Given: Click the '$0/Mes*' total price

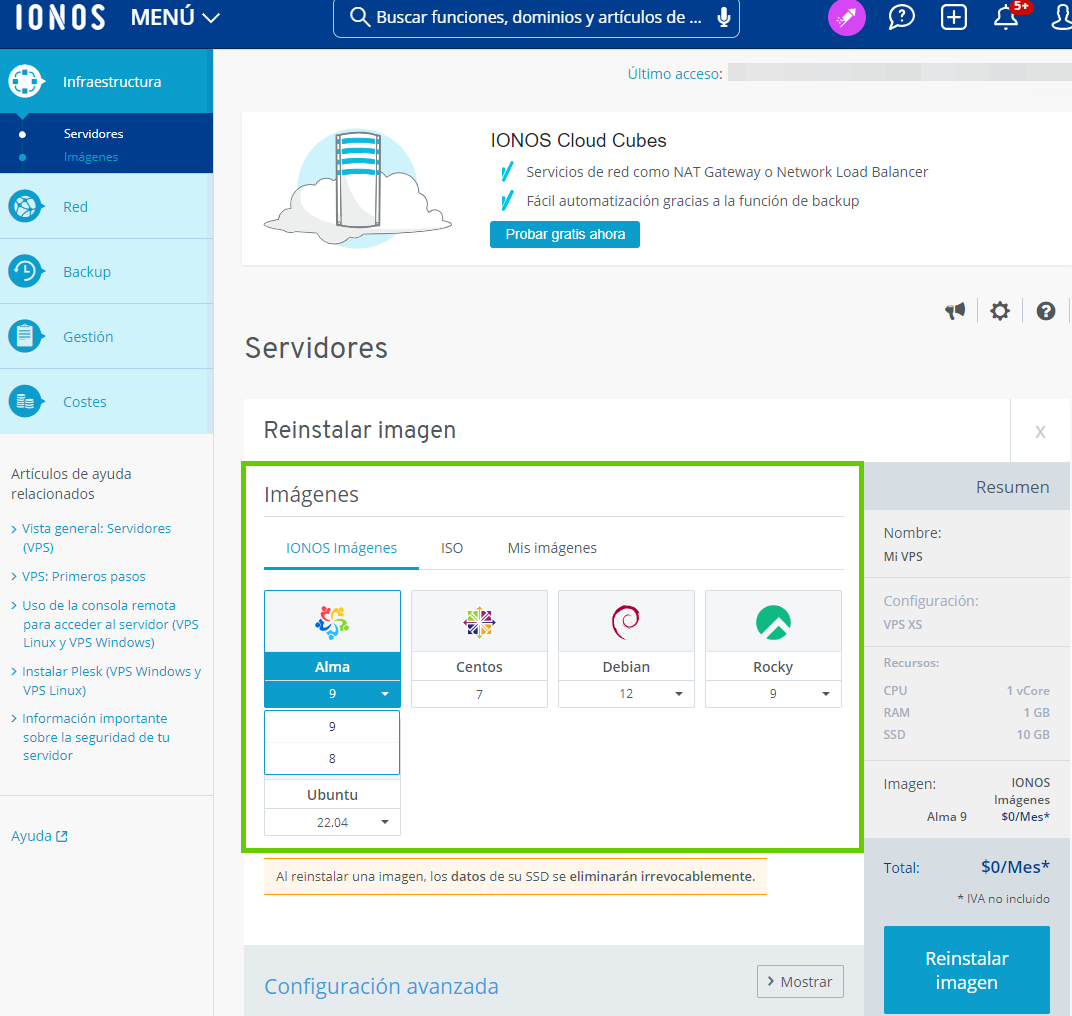Looking at the screenshot, I should pyautogui.click(x=1015, y=867).
